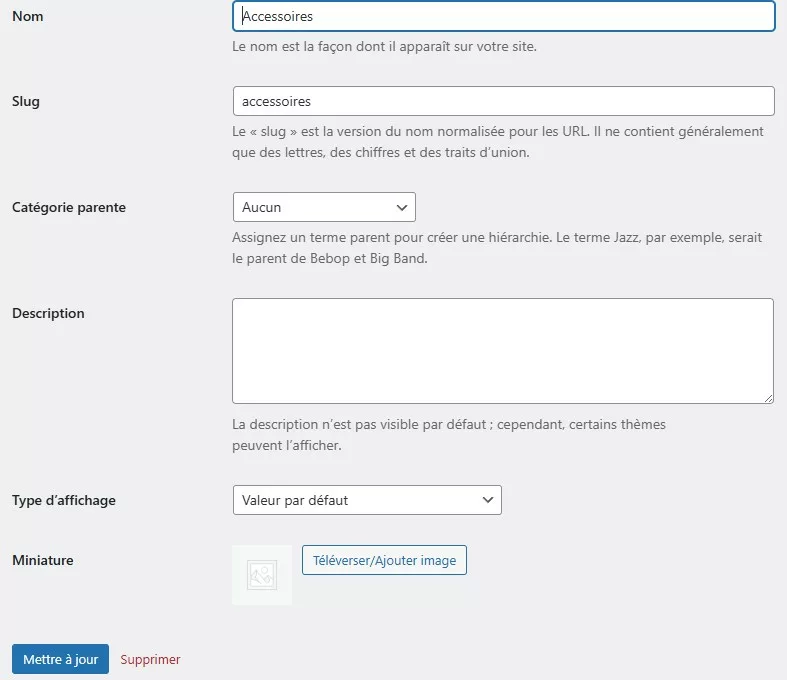
Task: Click the Mettre à jour button
Action: coord(60,659)
